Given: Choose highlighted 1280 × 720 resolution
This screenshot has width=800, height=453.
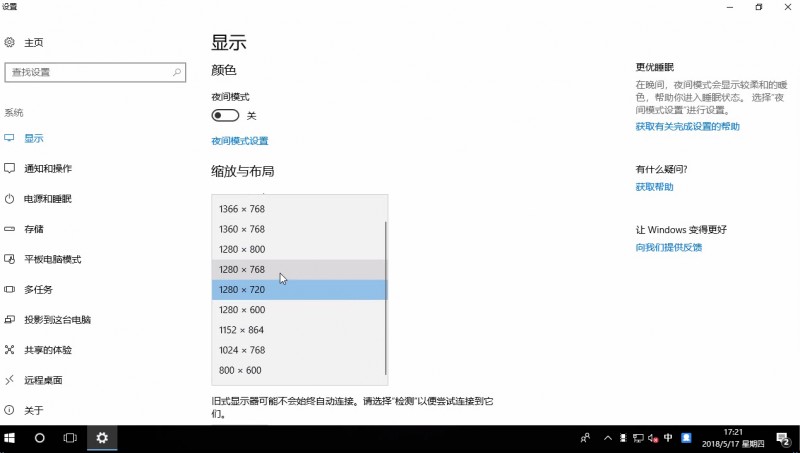Looking at the screenshot, I should [x=299, y=289].
